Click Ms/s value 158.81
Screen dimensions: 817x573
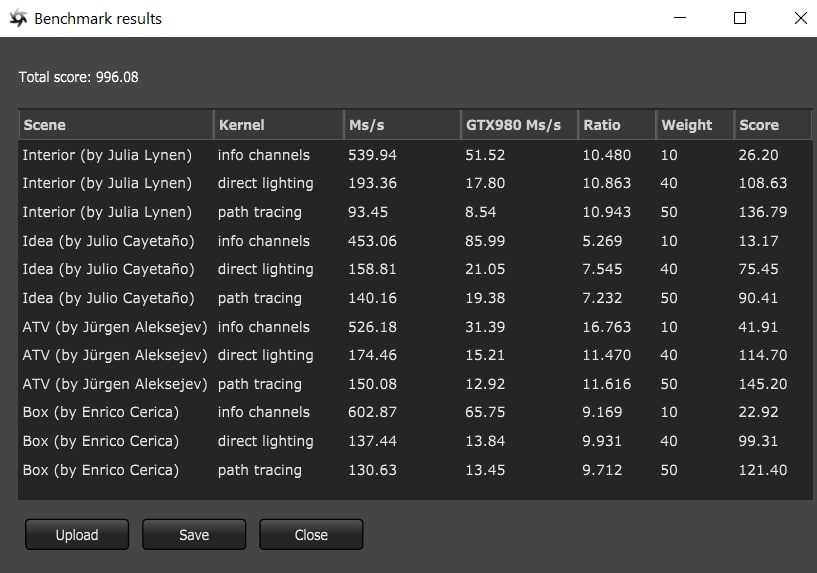[372, 269]
